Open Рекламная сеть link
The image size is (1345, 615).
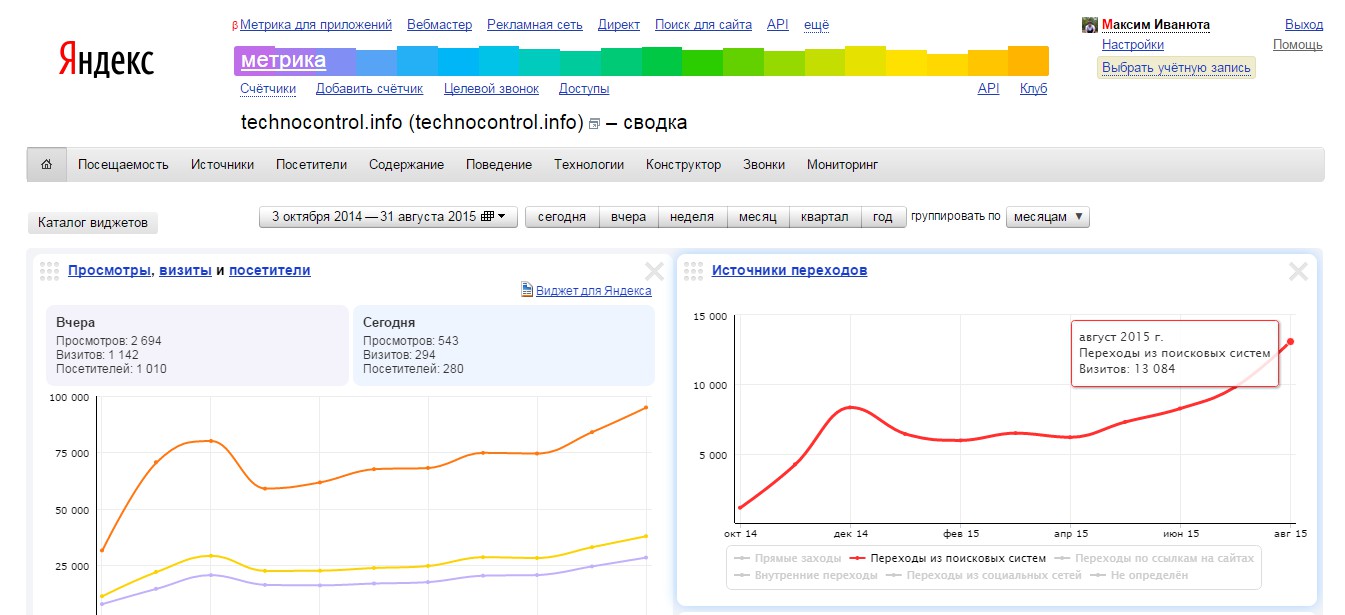point(534,25)
